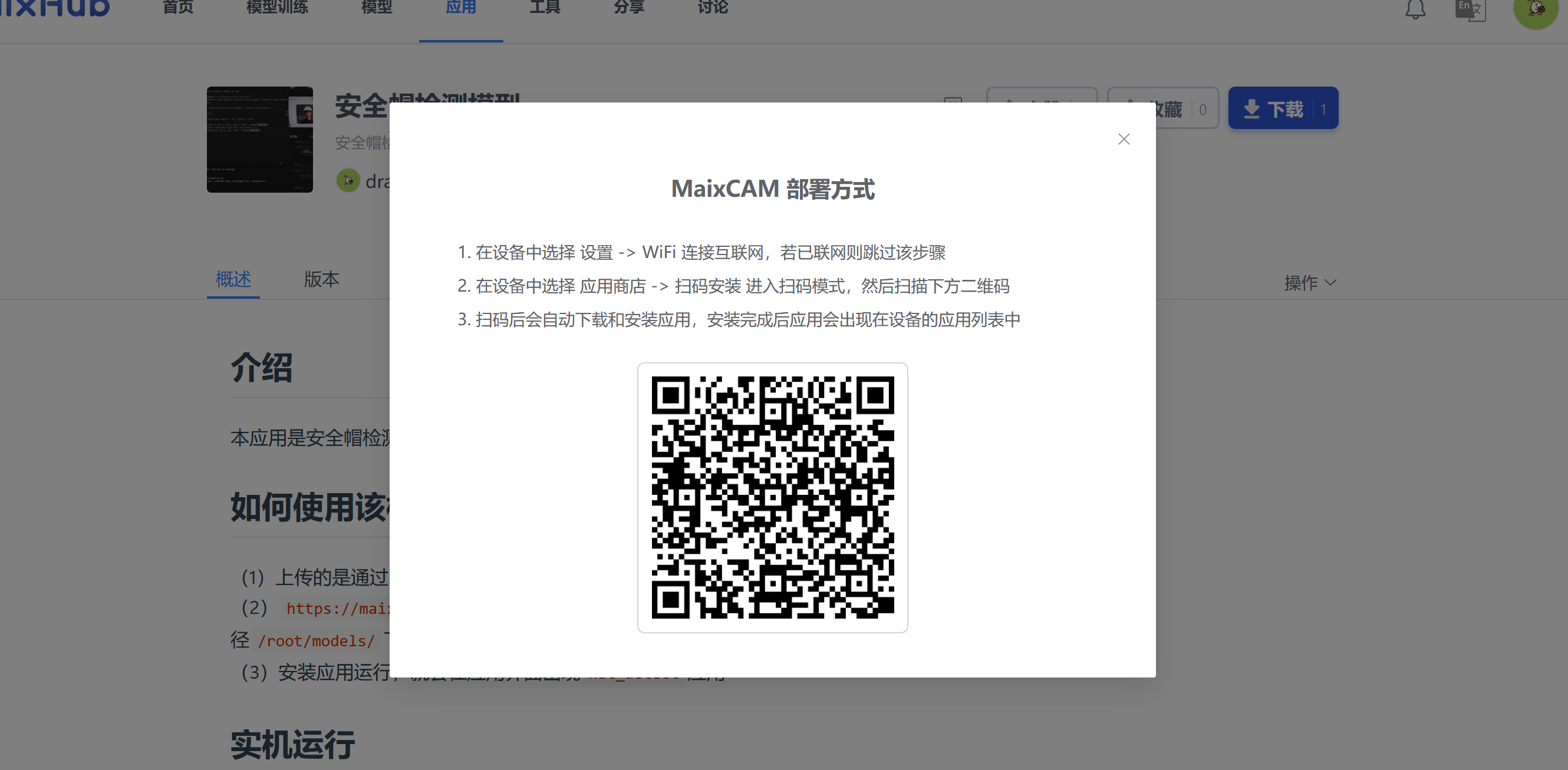The height and width of the screenshot is (770, 1568).
Task: Close the MaixCAM deployment dialog
Action: (x=1124, y=139)
